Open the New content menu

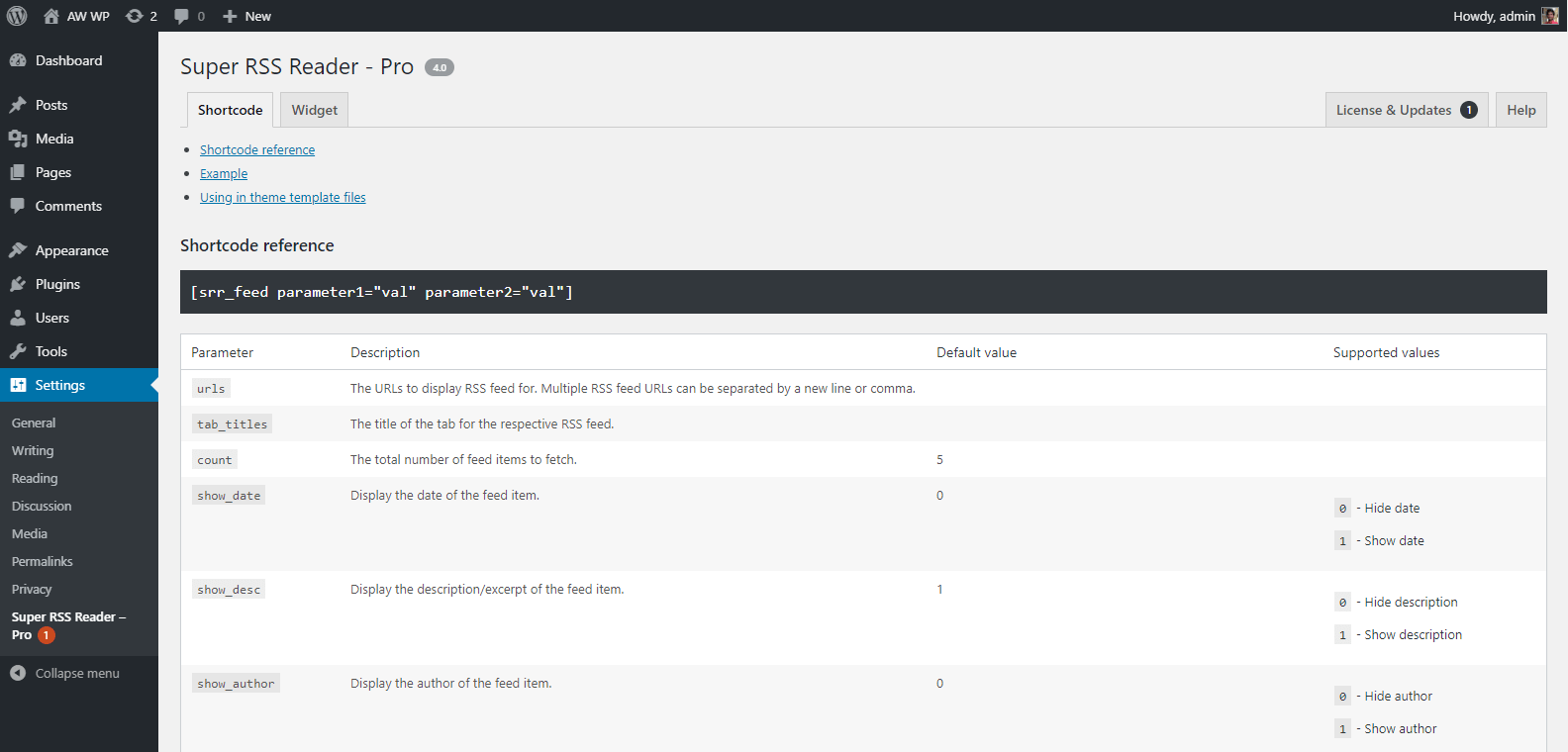[x=247, y=16]
